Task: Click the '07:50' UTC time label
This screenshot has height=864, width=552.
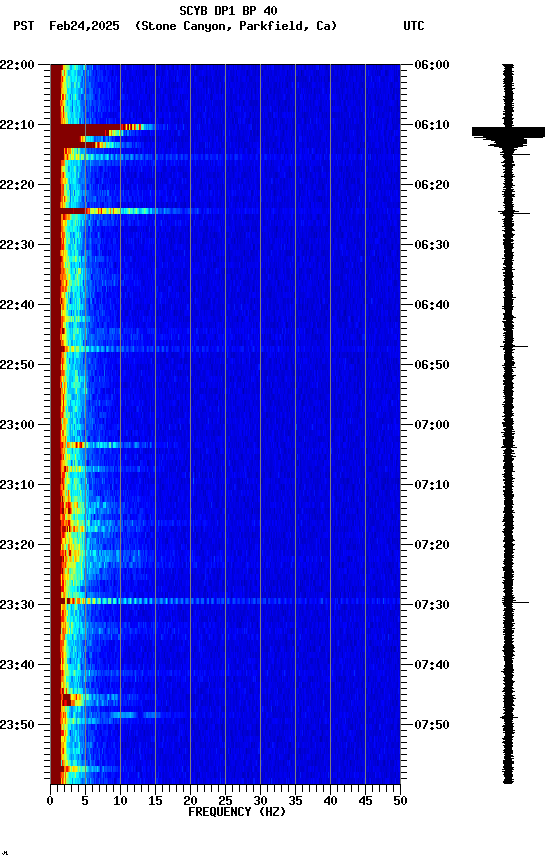Action: [x=432, y=725]
